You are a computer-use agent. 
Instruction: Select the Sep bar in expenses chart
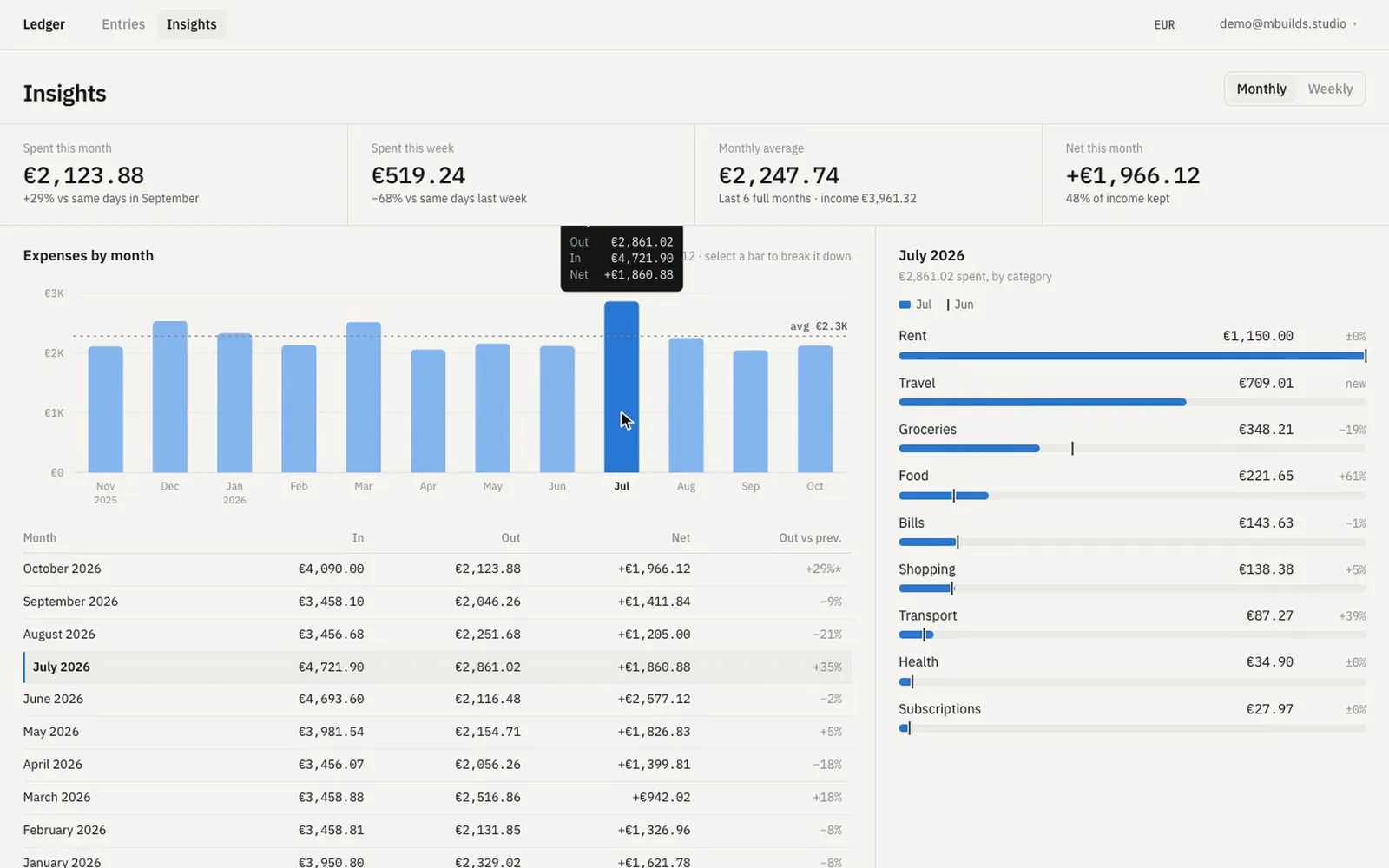tap(751, 411)
